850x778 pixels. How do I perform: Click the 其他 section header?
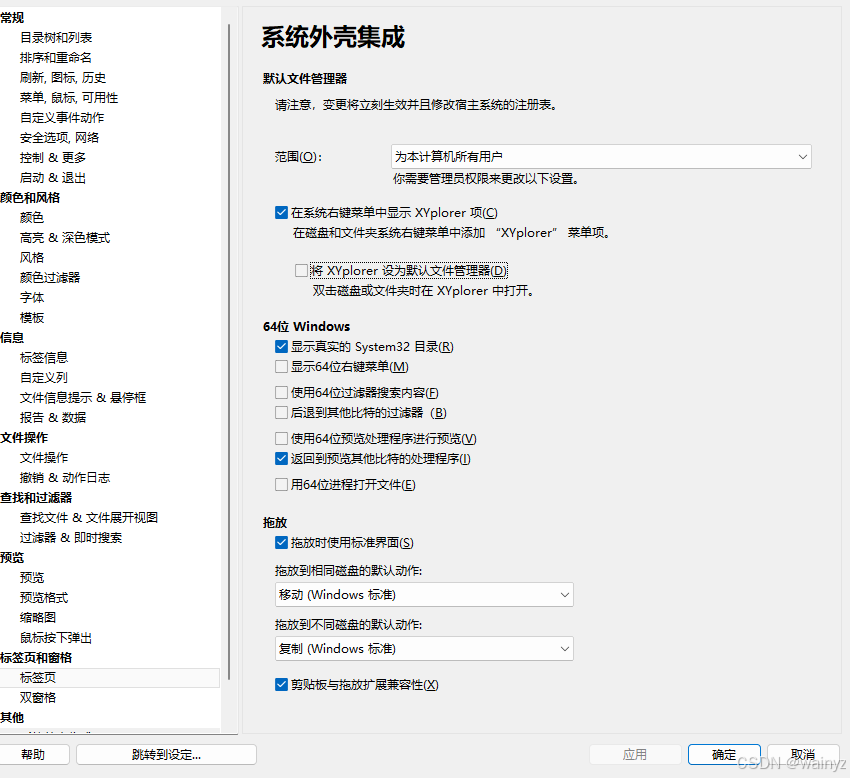coord(12,718)
